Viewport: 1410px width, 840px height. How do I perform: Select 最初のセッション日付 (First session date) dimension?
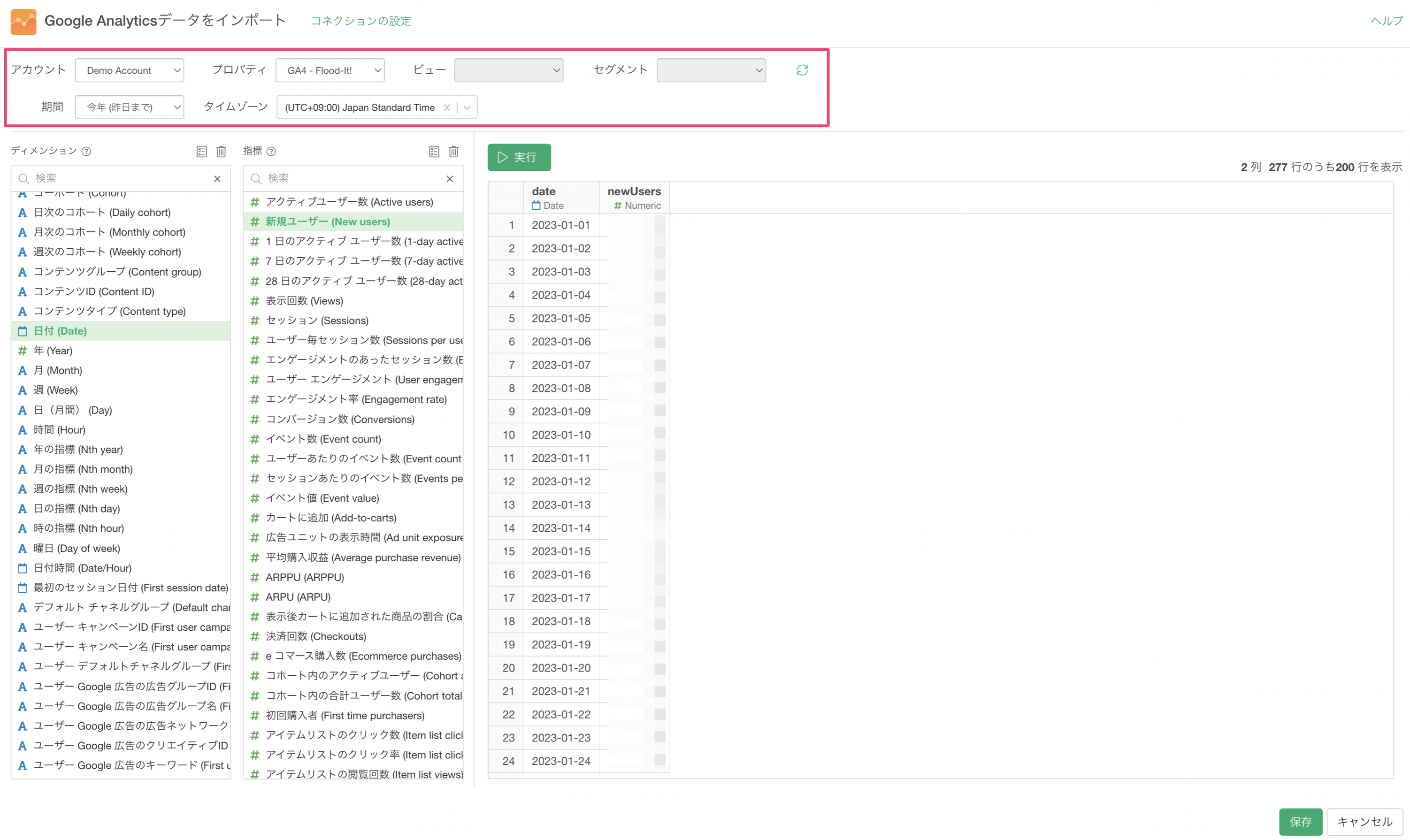121,588
